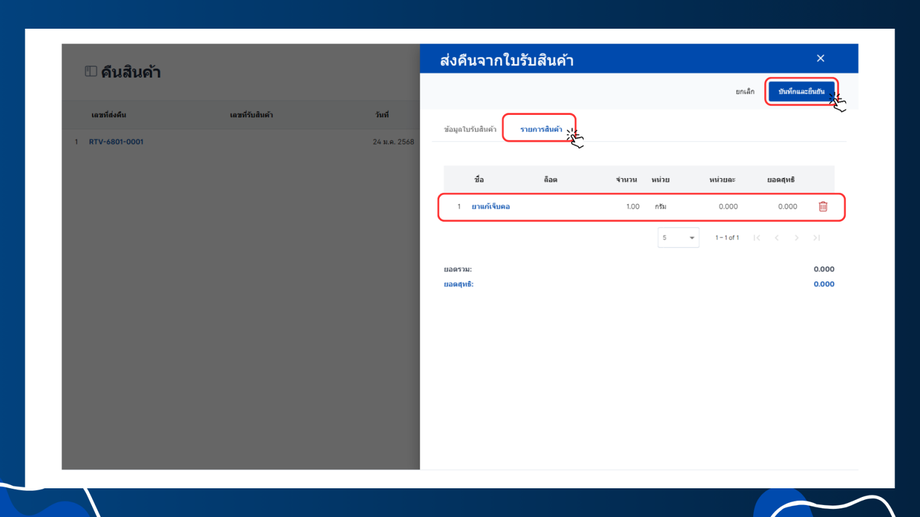The height and width of the screenshot is (517, 920).
Task: Go to the first page of items
Action: (x=757, y=238)
